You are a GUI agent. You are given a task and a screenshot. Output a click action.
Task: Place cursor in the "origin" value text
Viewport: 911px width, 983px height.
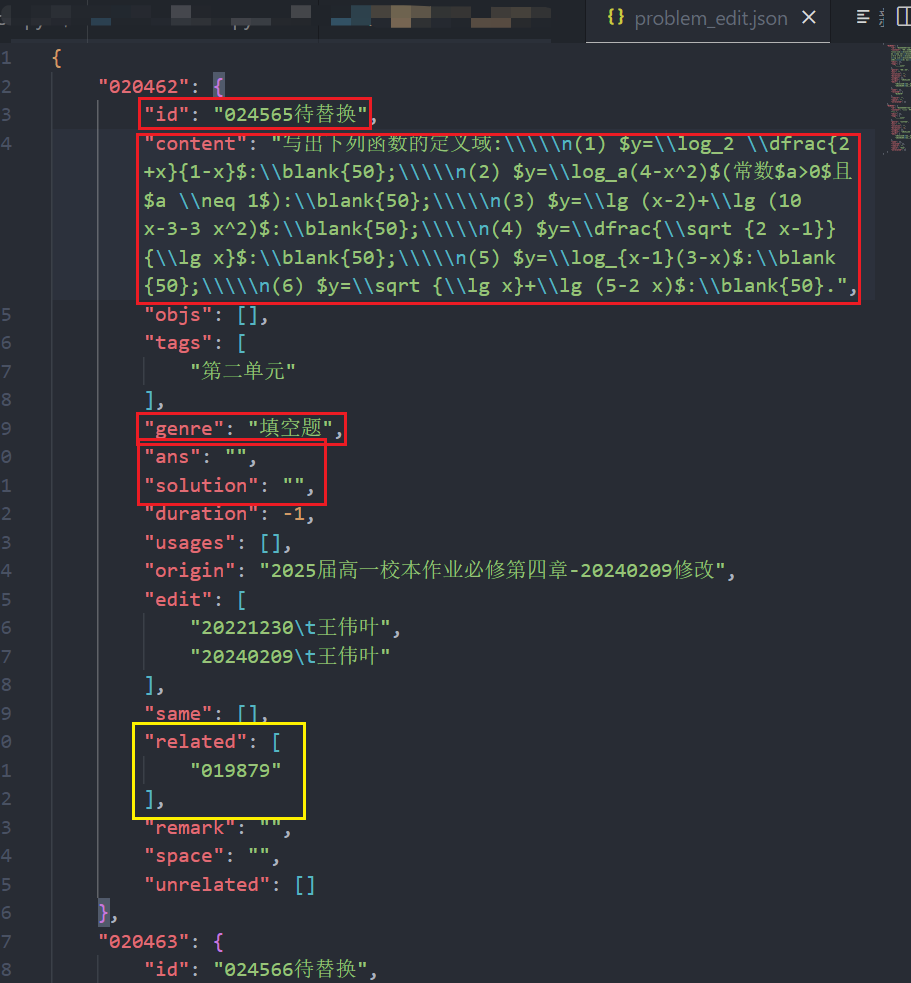coord(400,569)
